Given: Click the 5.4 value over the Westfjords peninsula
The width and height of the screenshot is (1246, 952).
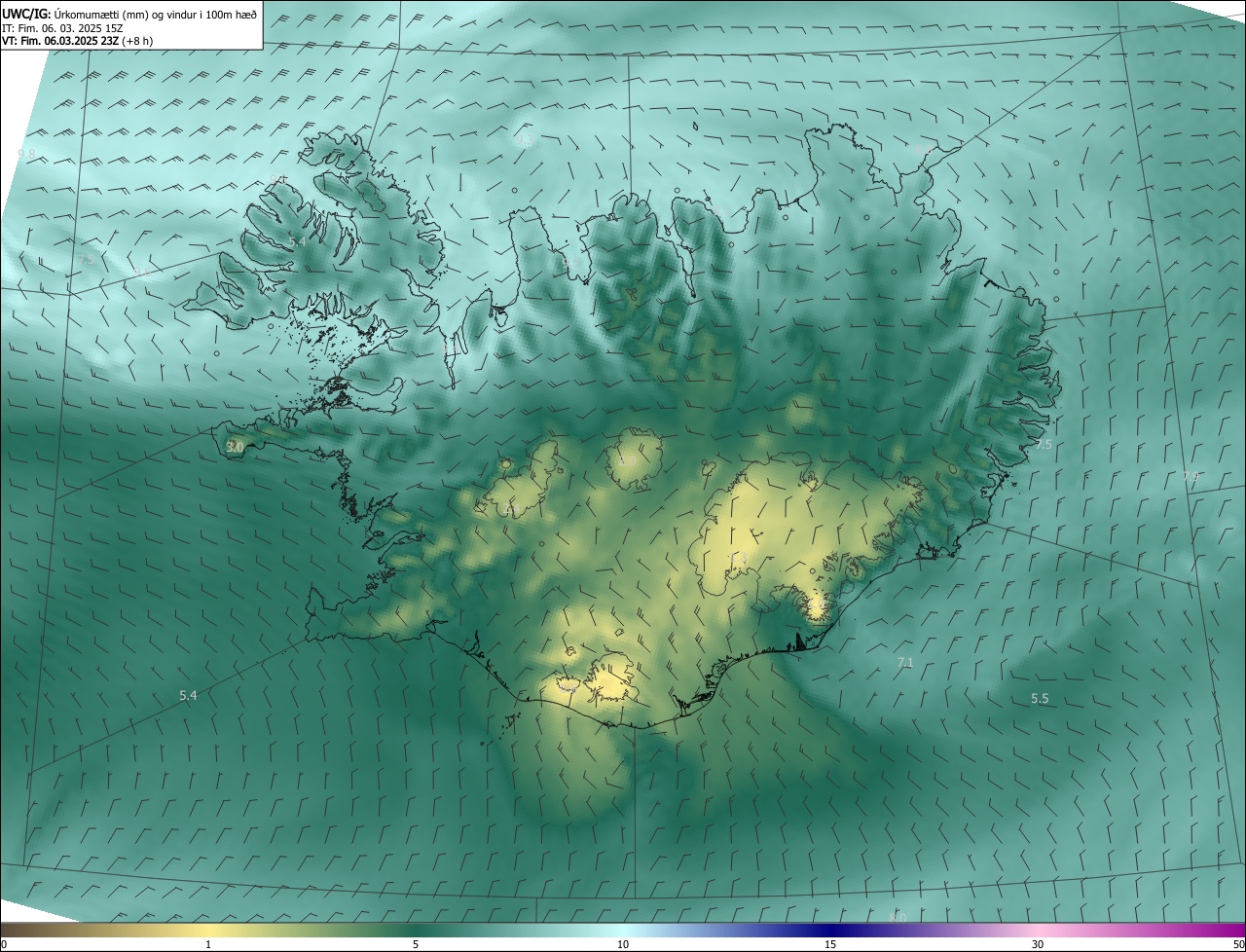Looking at the screenshot, I should (297, 241).
